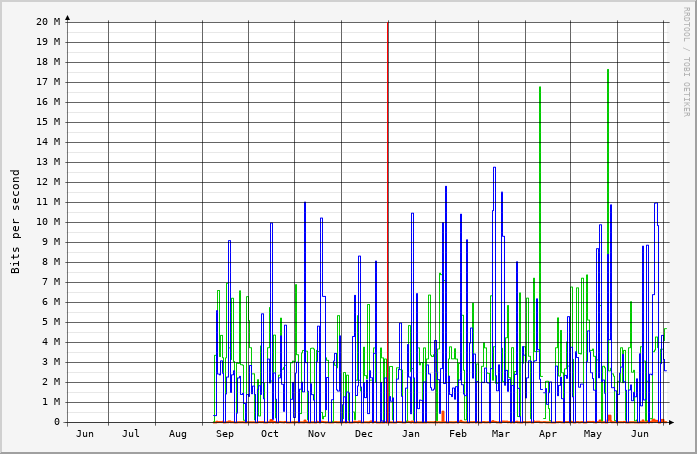
Task: Click the Mar x-axis label
Action: [501, 434]
